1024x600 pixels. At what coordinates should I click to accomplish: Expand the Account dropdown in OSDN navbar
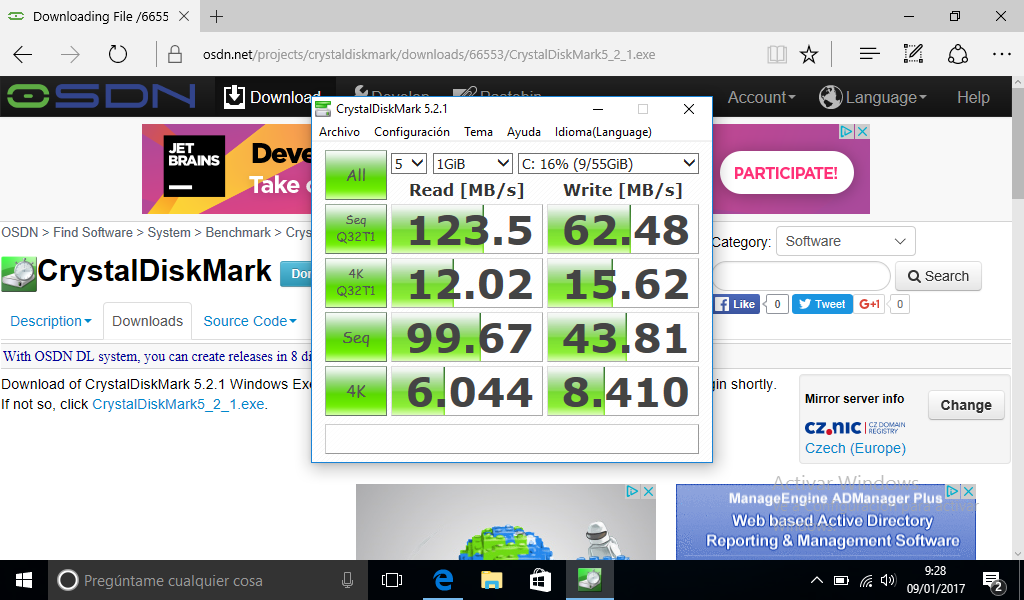[761, 97]
